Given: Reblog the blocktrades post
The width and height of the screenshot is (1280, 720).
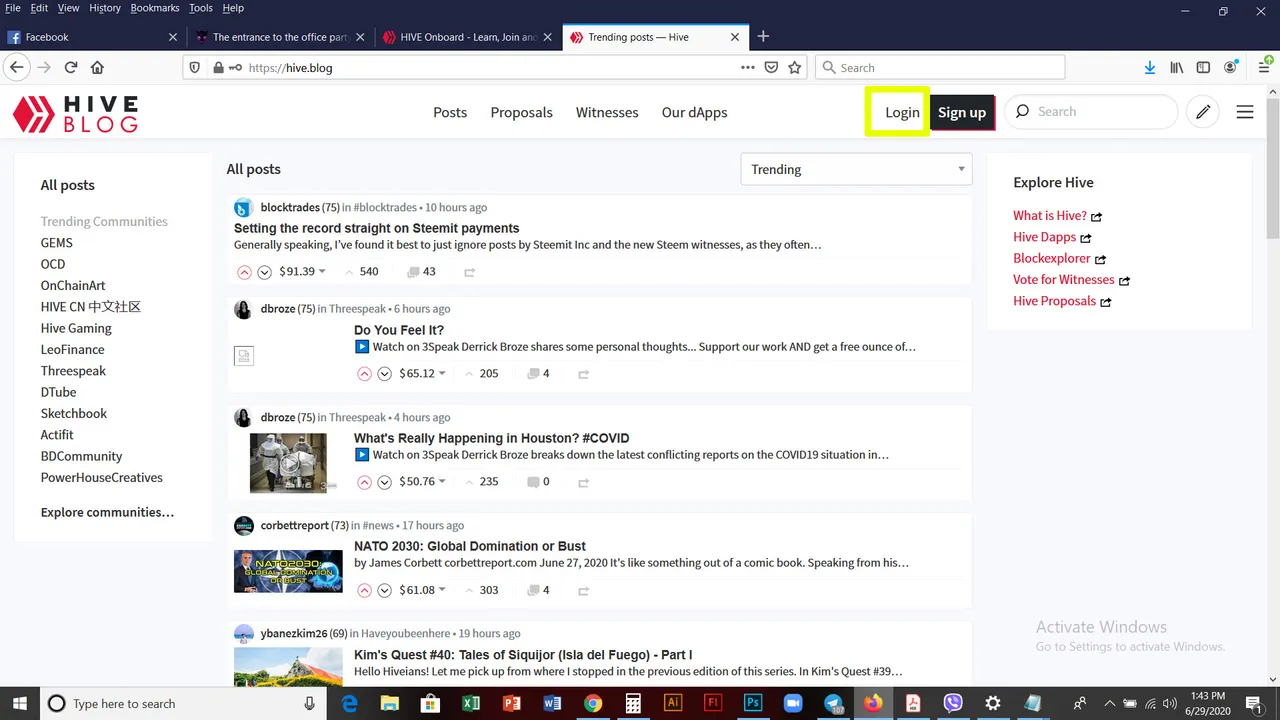Looking at the screenshot, I should 469,272.
